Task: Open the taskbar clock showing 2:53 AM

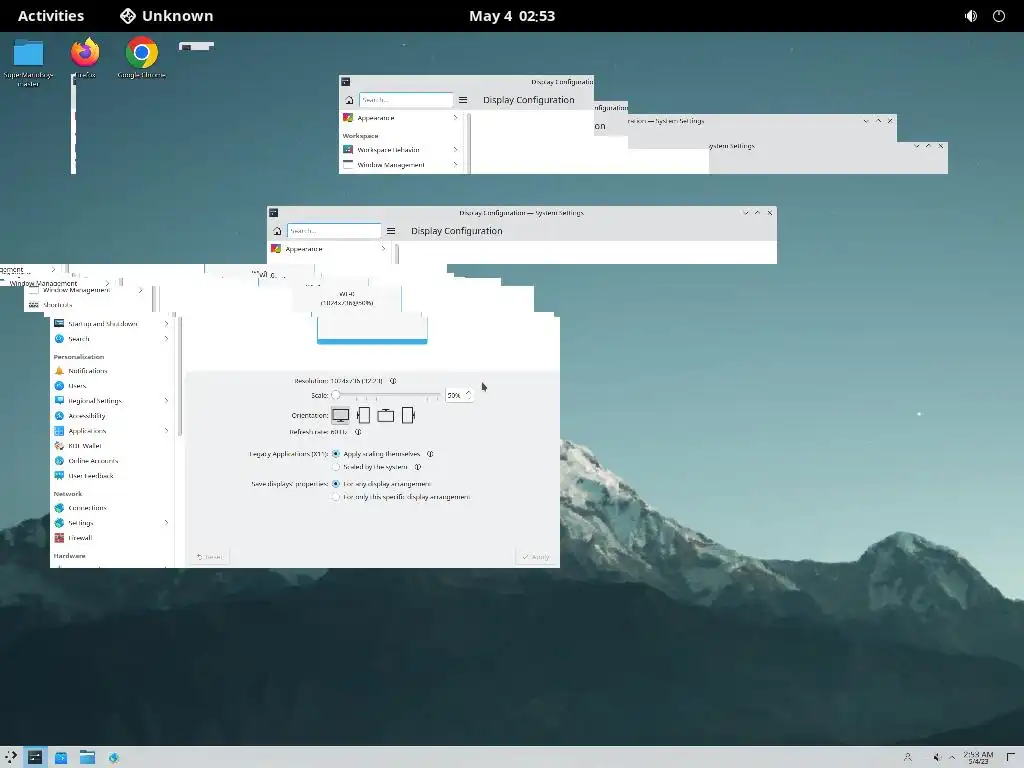Action: (978, 757)
